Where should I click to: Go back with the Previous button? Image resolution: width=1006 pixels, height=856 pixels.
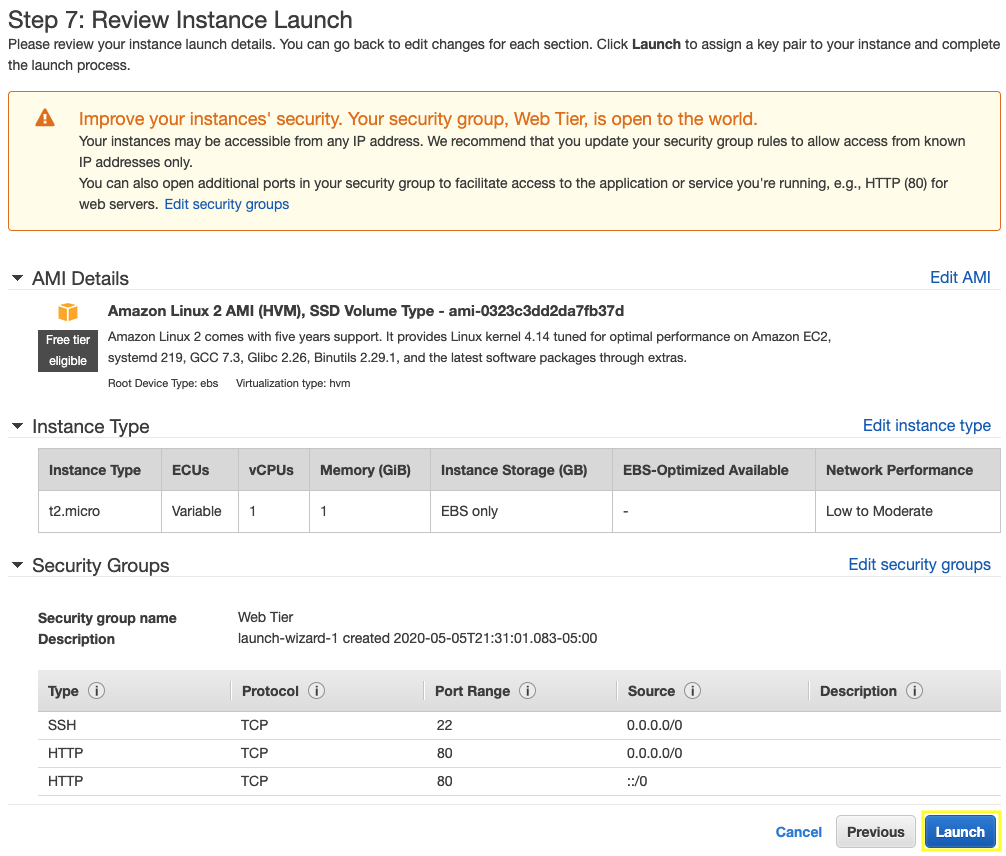point(875,832)
